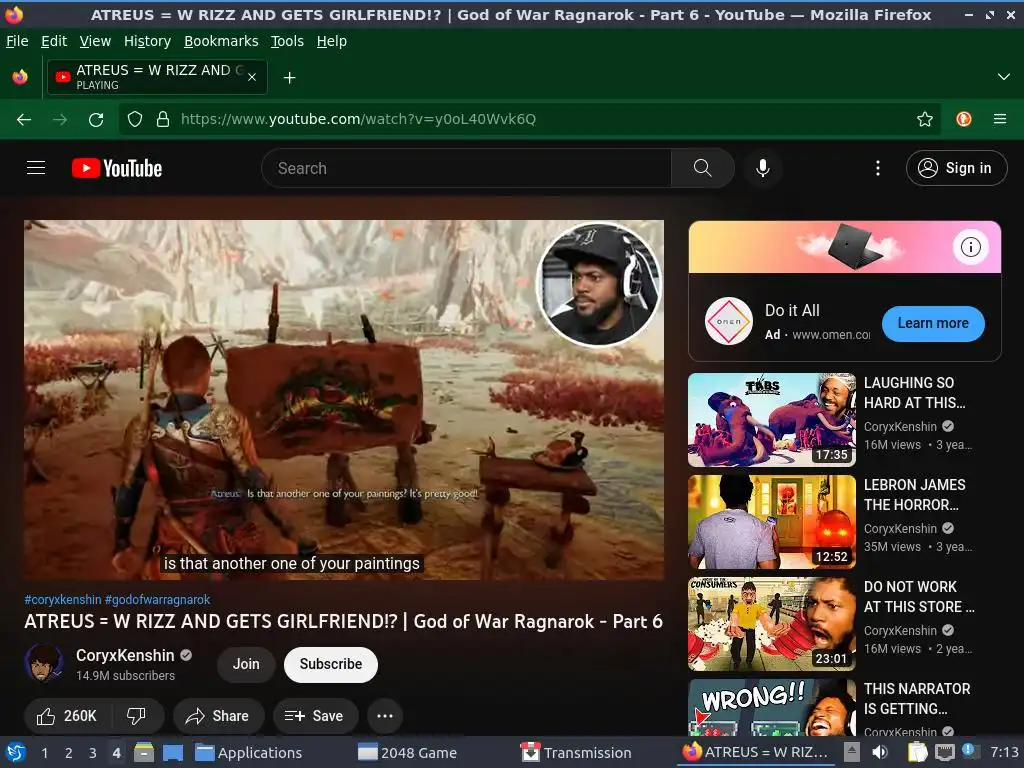Click the YouTube logo
The height and width of the screenshot is (768, 1024).
click(117, 168)
